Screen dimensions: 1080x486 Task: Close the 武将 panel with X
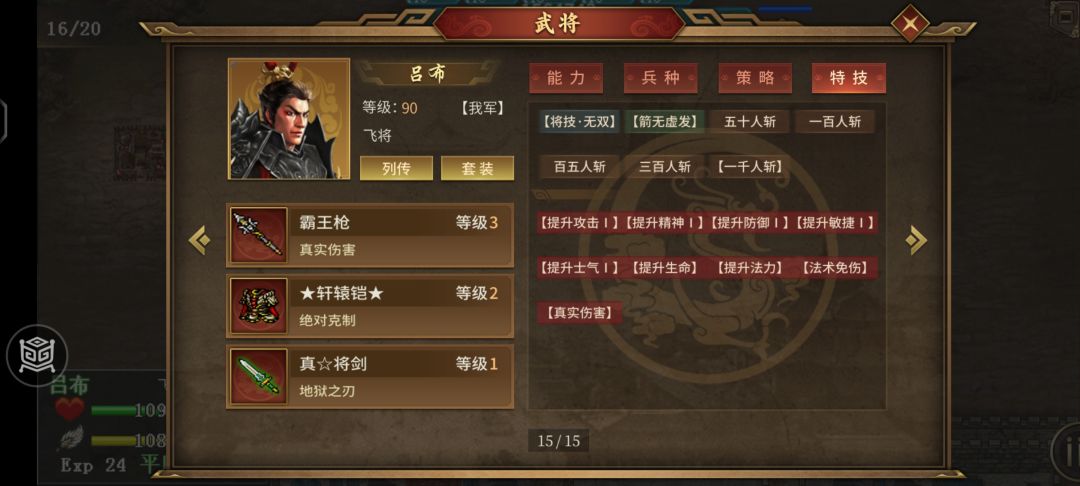911,24
